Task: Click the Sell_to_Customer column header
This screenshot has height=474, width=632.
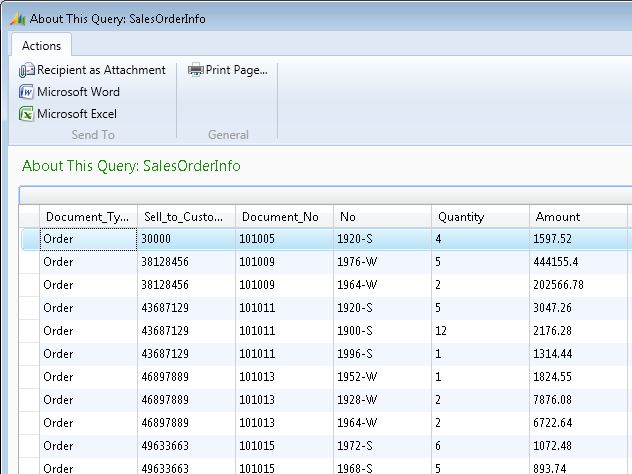Action: pos(186,216)
